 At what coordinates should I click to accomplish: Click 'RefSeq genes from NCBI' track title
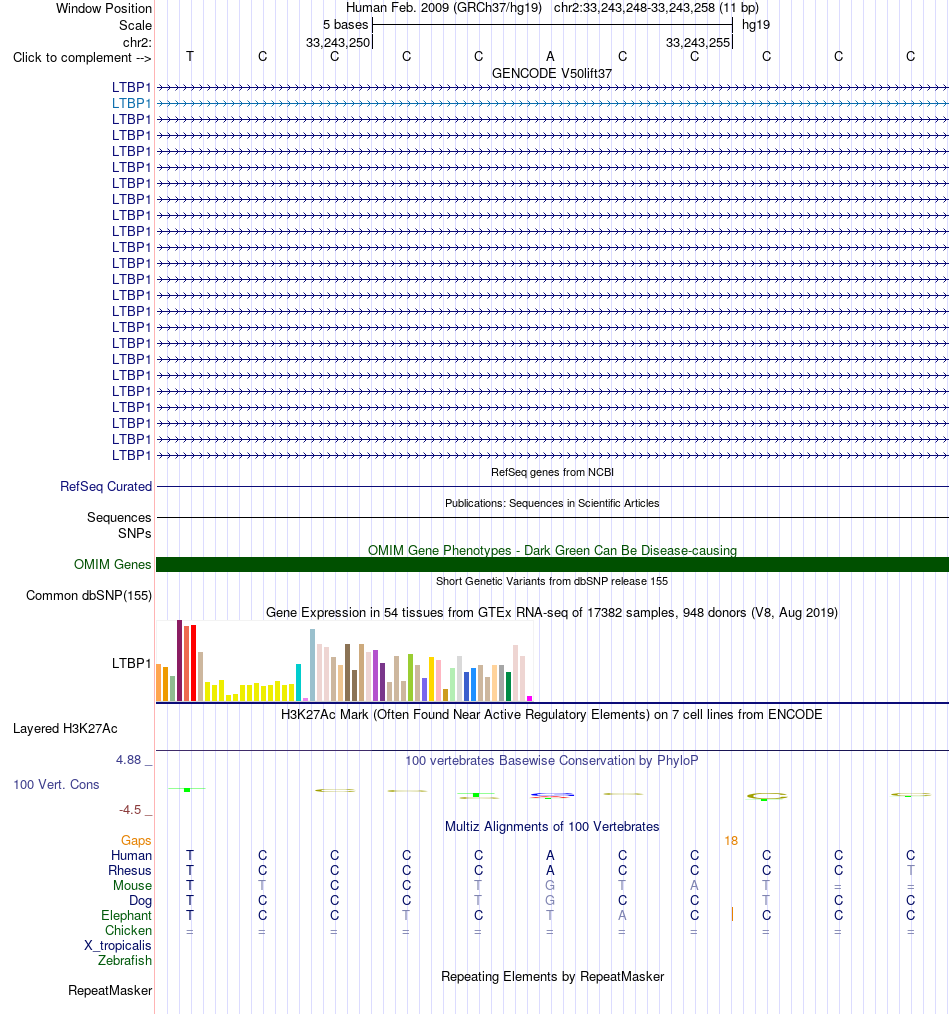pyautogui.click(x=552, y=472)
